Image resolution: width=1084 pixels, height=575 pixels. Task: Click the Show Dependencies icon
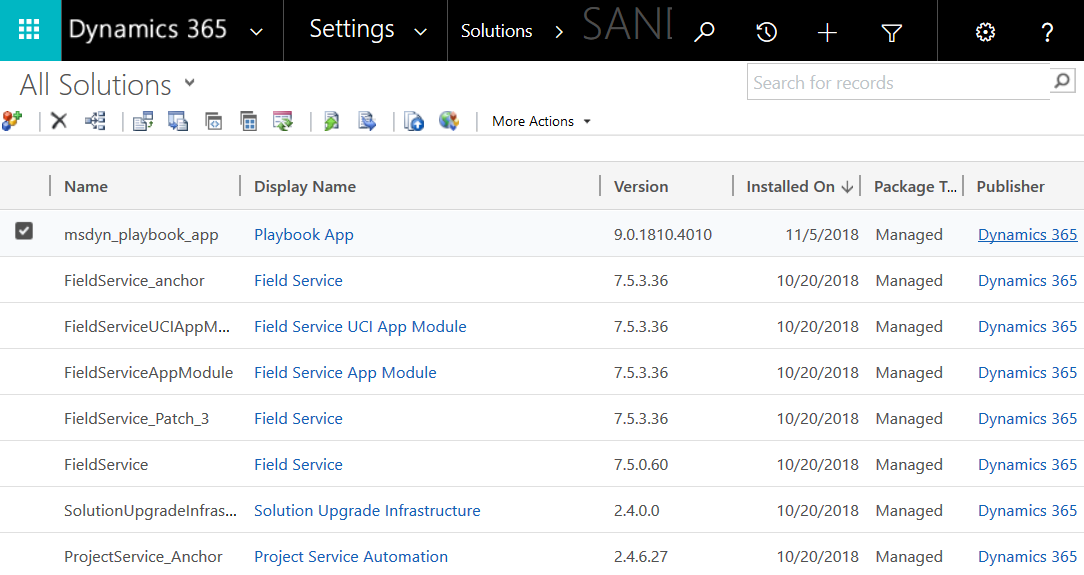95,122
